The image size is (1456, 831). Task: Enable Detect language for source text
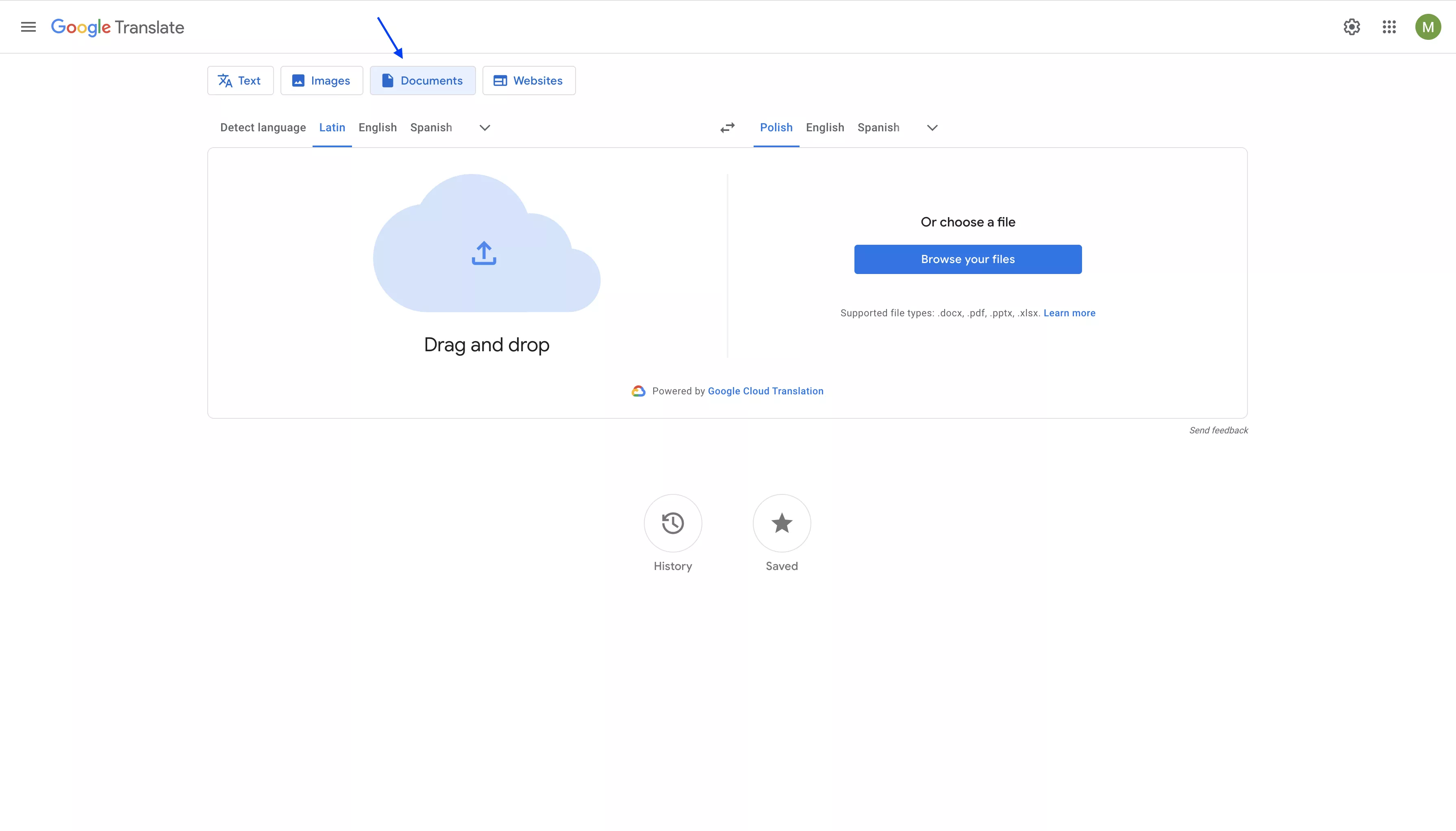pos(263,127)
